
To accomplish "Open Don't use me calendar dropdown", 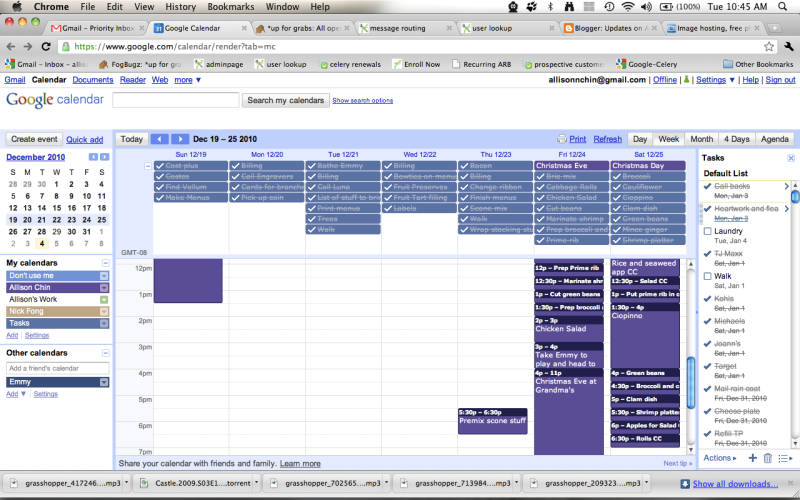I will (x=104, y=276).
